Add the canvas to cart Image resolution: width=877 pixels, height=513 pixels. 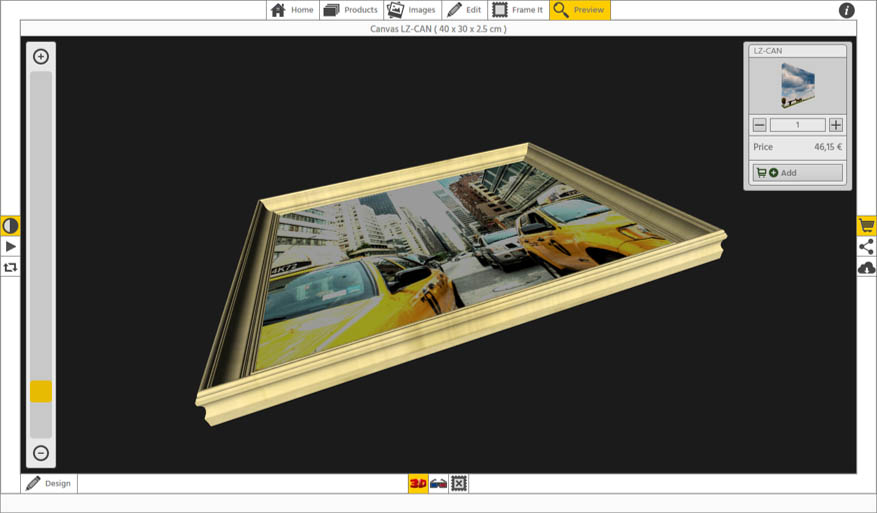797,172
